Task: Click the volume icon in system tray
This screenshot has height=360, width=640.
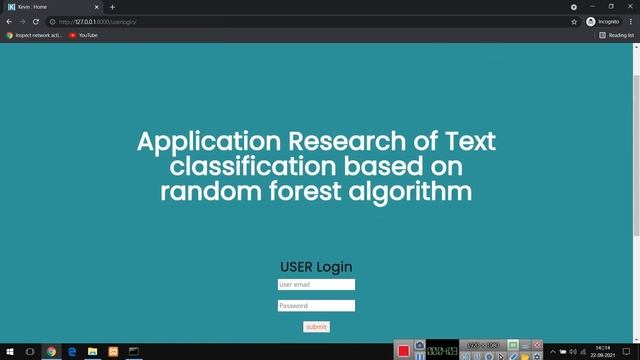Action: tap(573, 351)
